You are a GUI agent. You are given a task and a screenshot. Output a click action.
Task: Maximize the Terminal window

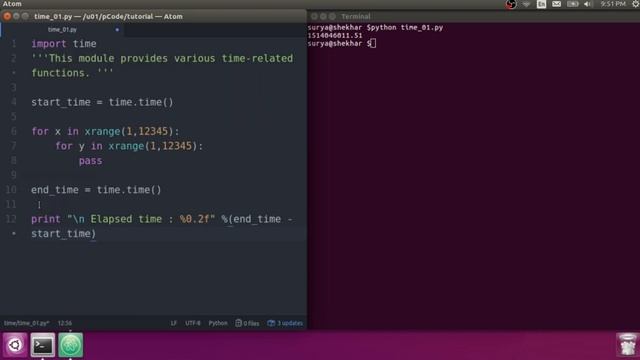332,16
